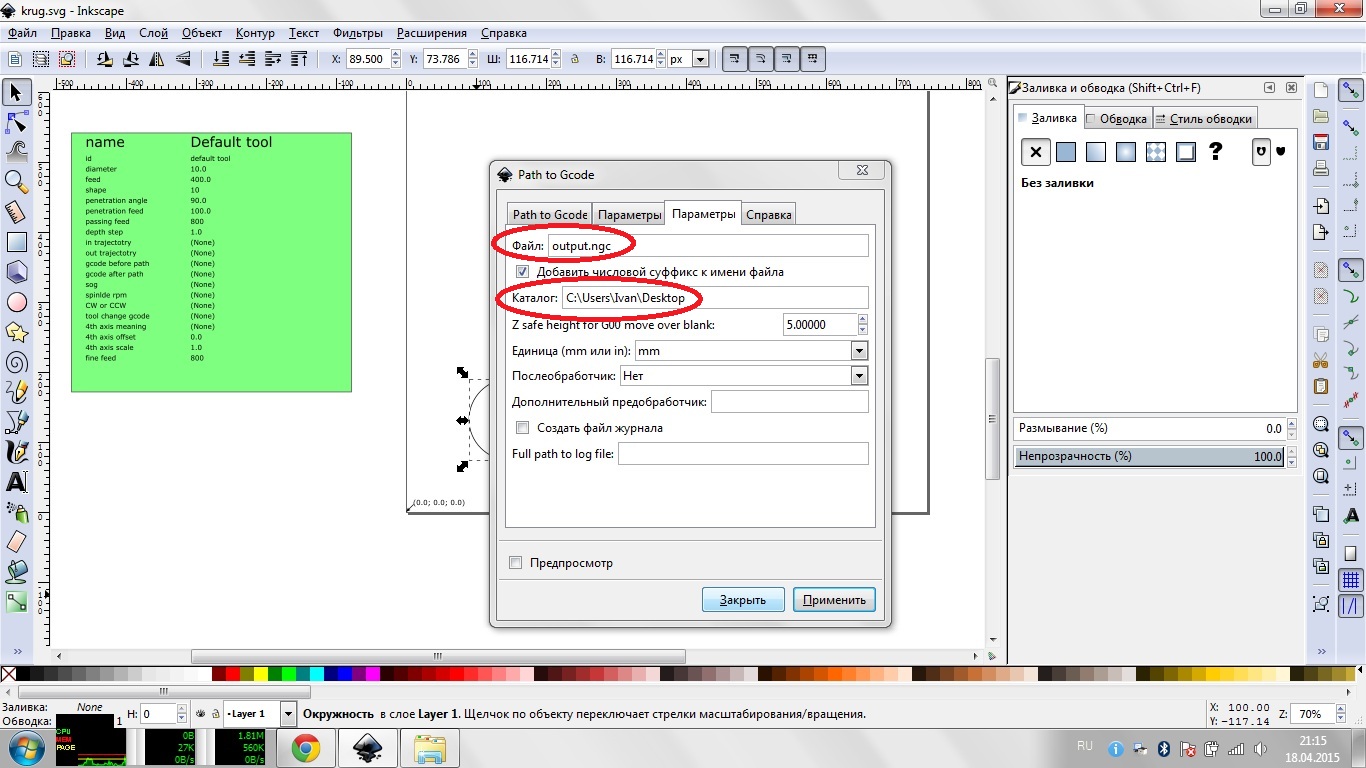Select the arrow Selector tool
Image resolution: width=1366 pixels, height=768 pixels.
(16, 93)
